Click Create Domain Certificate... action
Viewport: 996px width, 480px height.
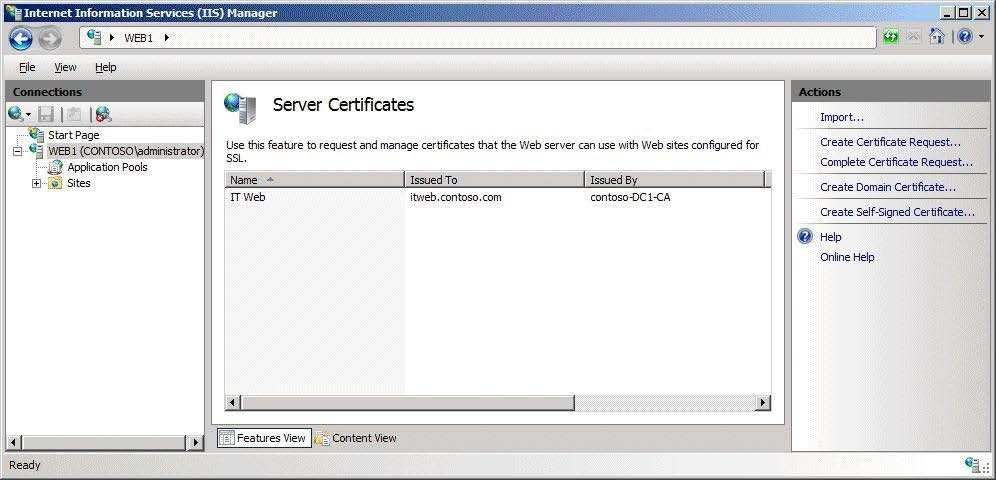click(x=887, y=187)
